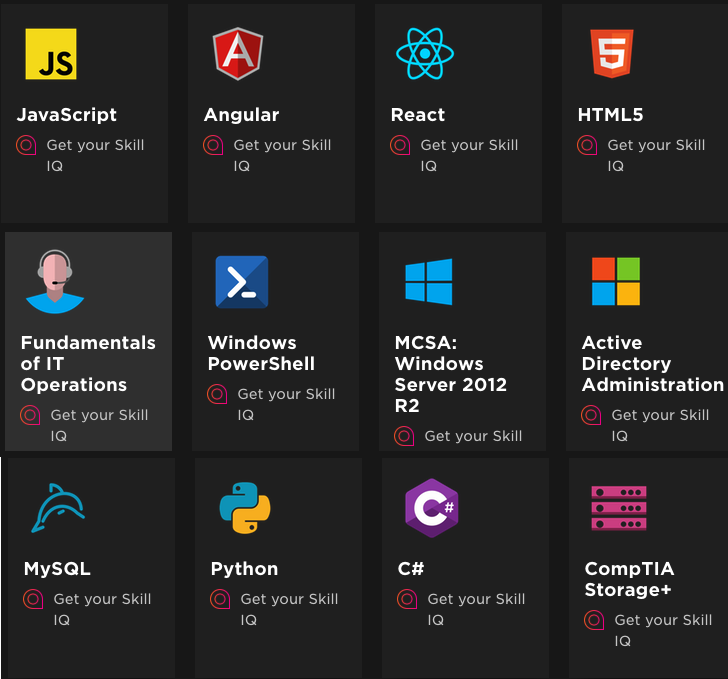Open the Windows PowerShell title
Viewport: 728px width, 679px height.
tap(261, 353)
